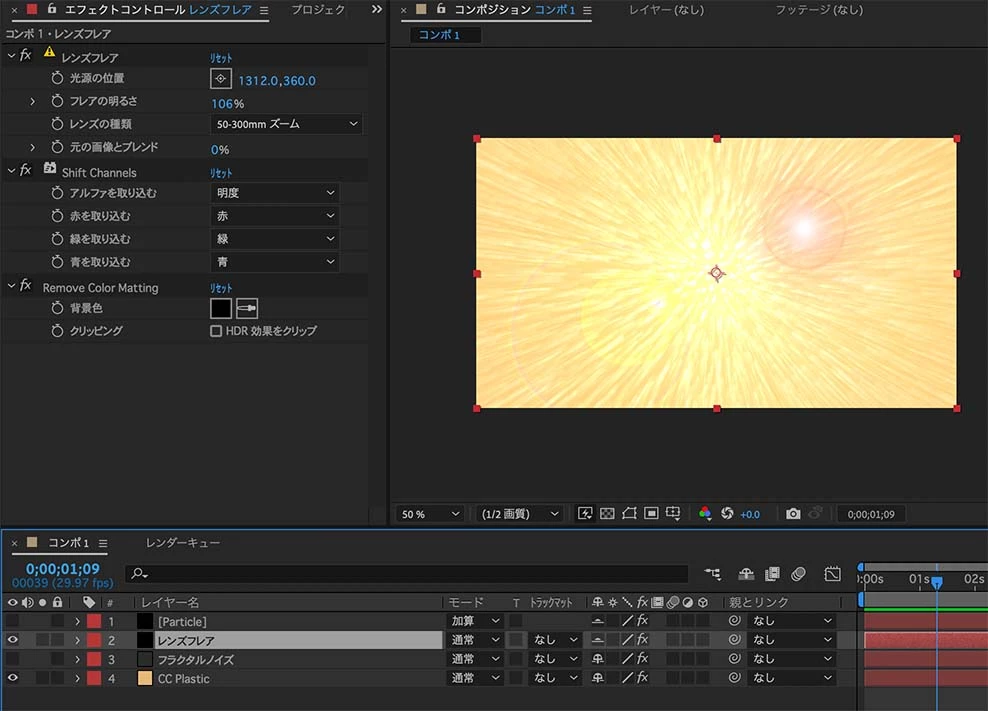This screenshot has height=711, width=988.
Task: Reset the Shift Channels effect
Action: click(221, 173)
